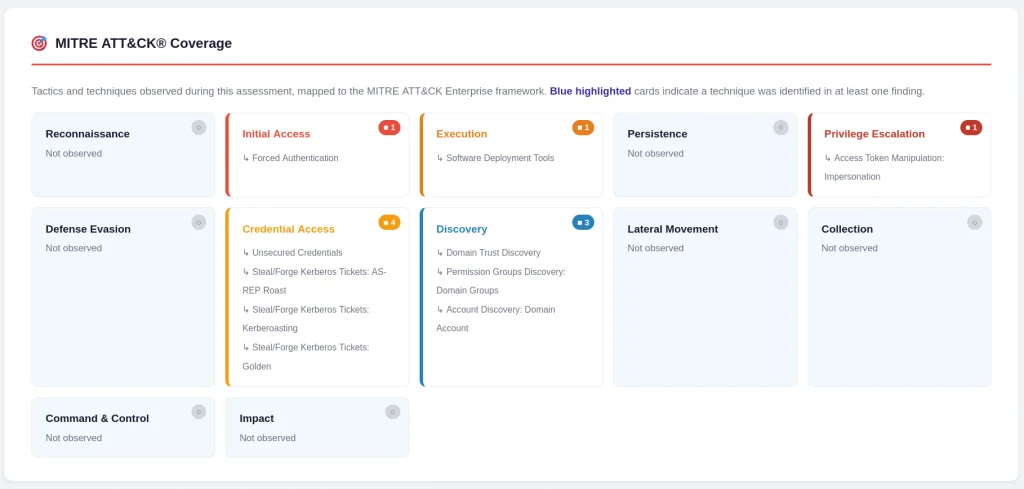The width and height of the screenshot is (1024, 489).
Task: Click the grey zero badge on Lateral Movement
Action: 781,223
